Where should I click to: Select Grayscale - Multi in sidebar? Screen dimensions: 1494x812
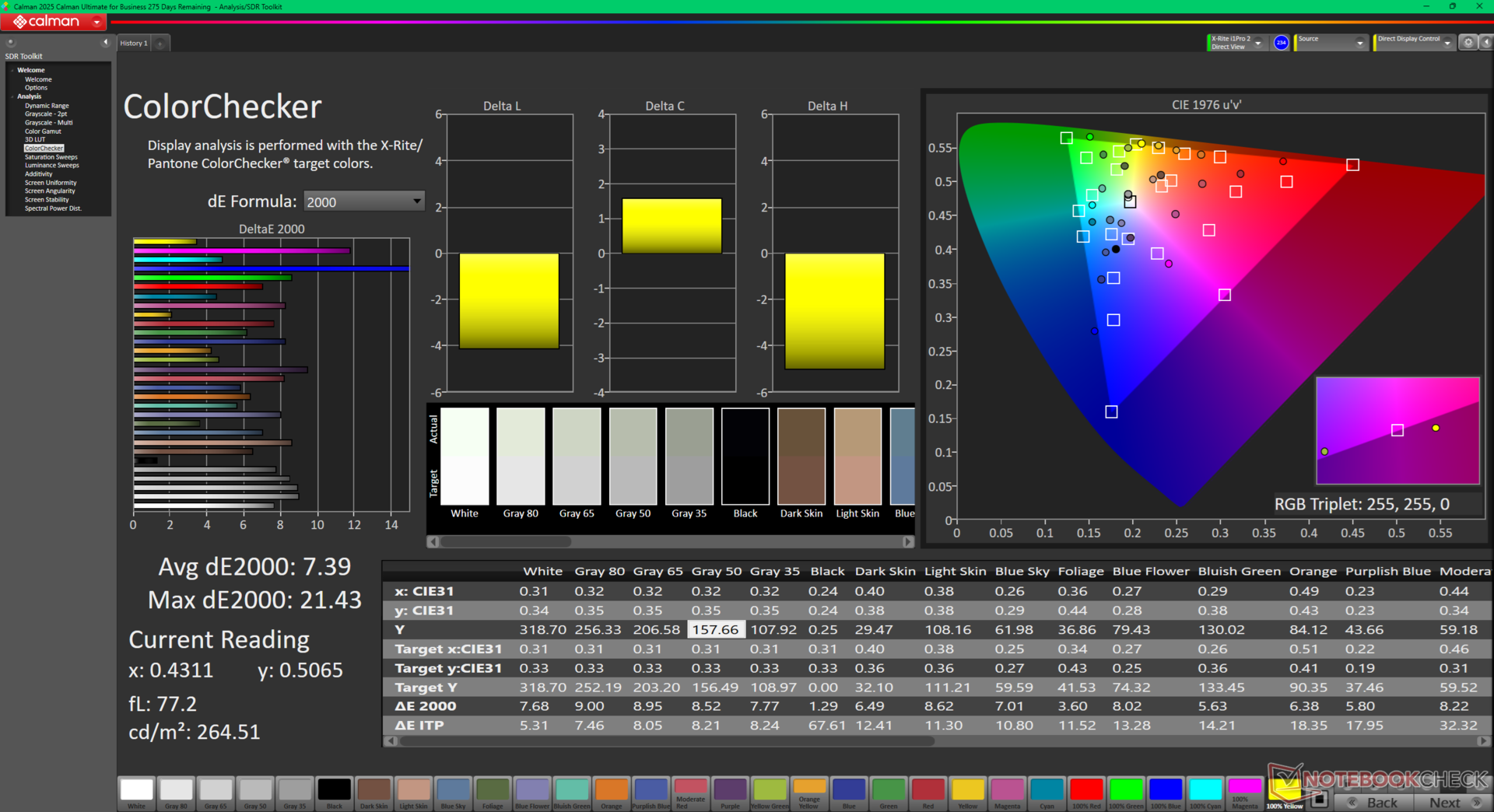(48, 123)
